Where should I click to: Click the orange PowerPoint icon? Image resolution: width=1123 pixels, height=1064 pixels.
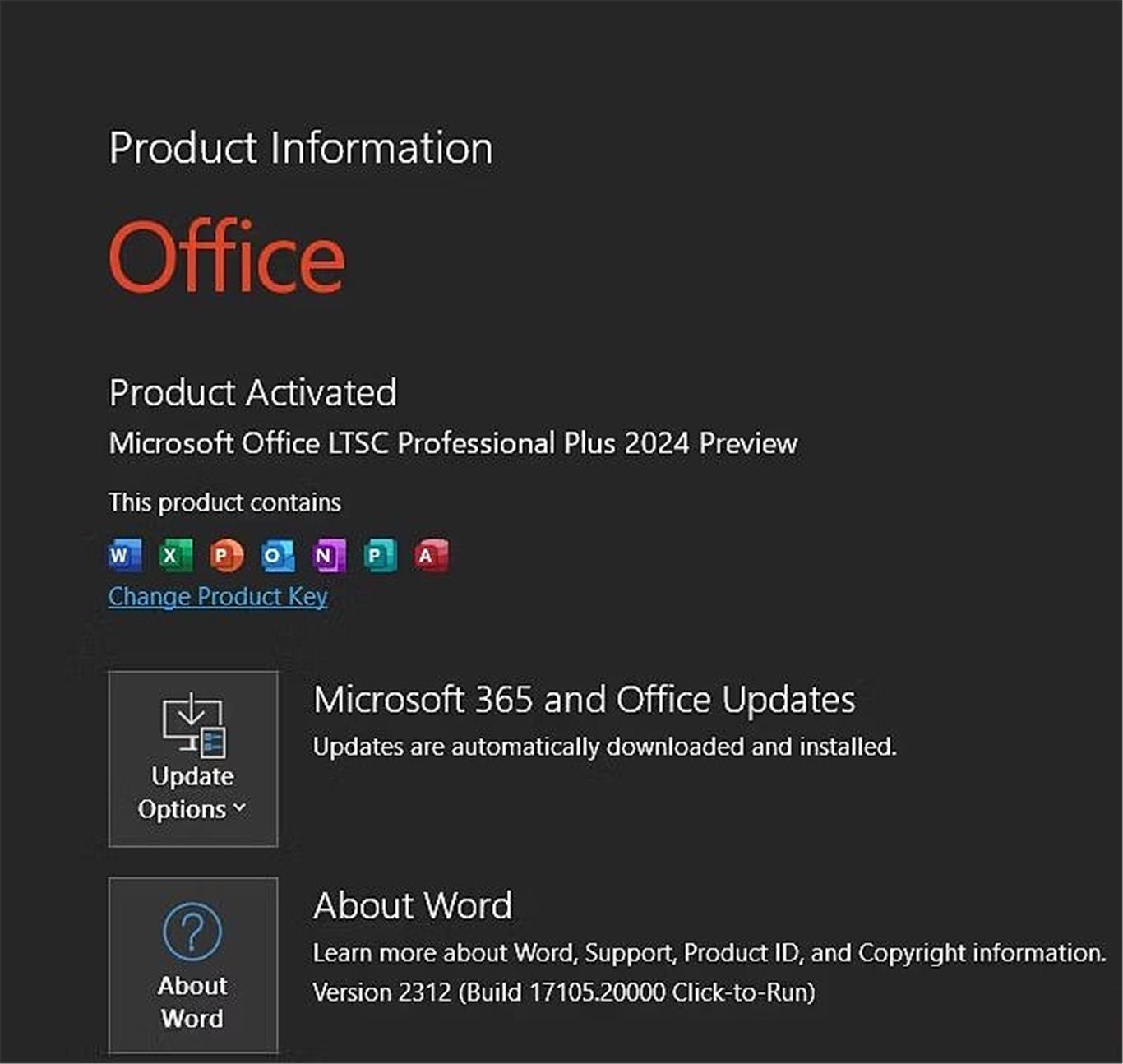[x=226, y=556]
